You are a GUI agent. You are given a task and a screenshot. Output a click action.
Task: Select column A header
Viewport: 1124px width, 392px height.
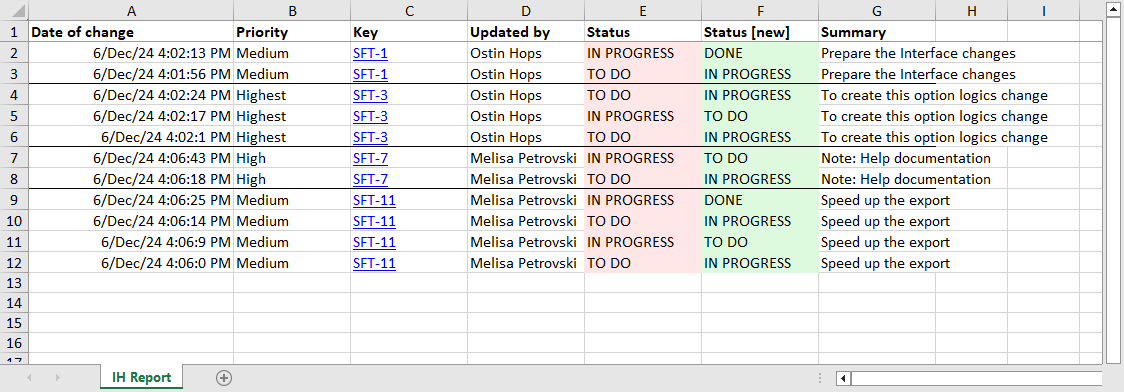click(130, 11)
